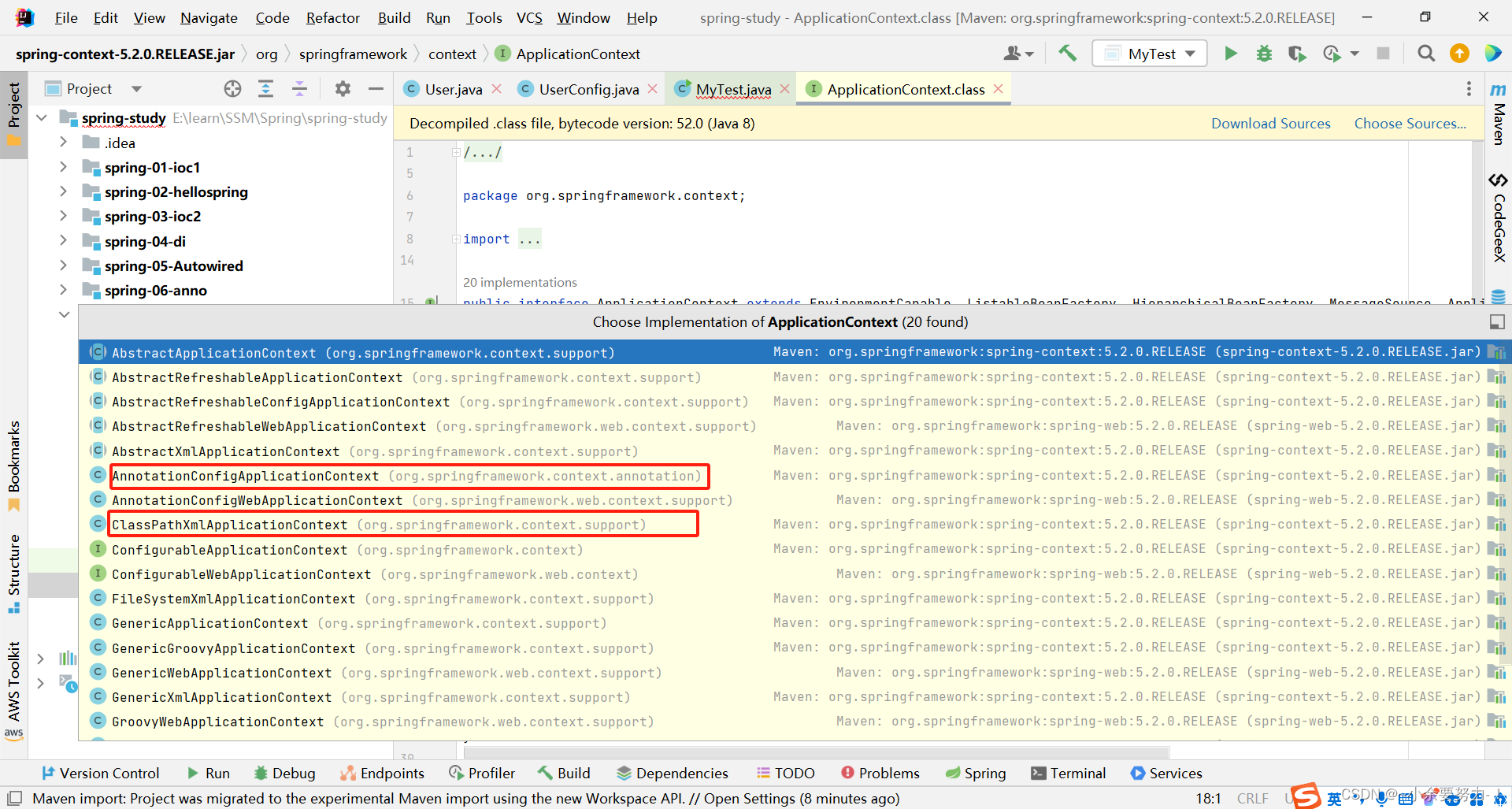Click the 20 implementations inlay hint

tap(520, 282)
